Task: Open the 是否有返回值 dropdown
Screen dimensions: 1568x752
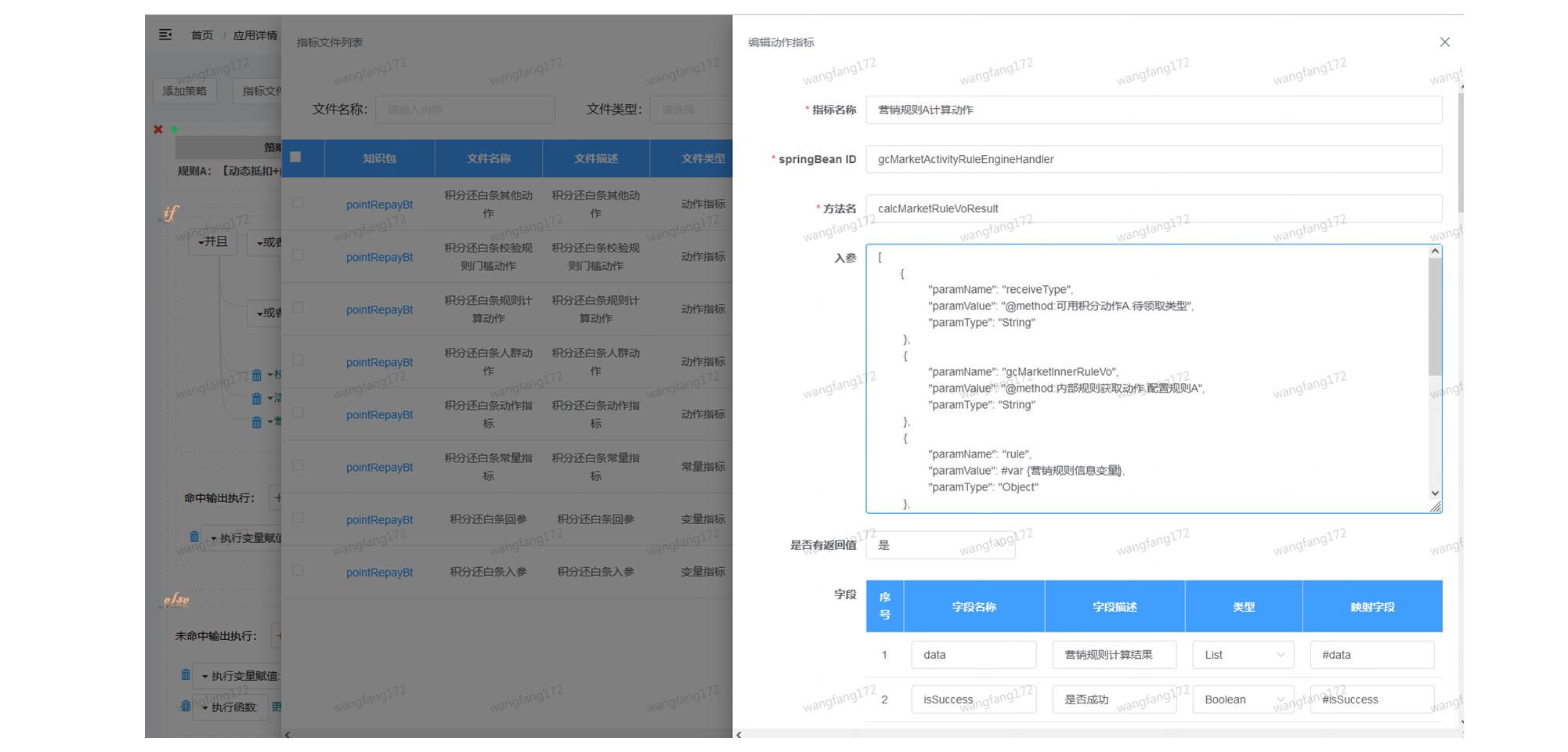Action: (940, 545)
